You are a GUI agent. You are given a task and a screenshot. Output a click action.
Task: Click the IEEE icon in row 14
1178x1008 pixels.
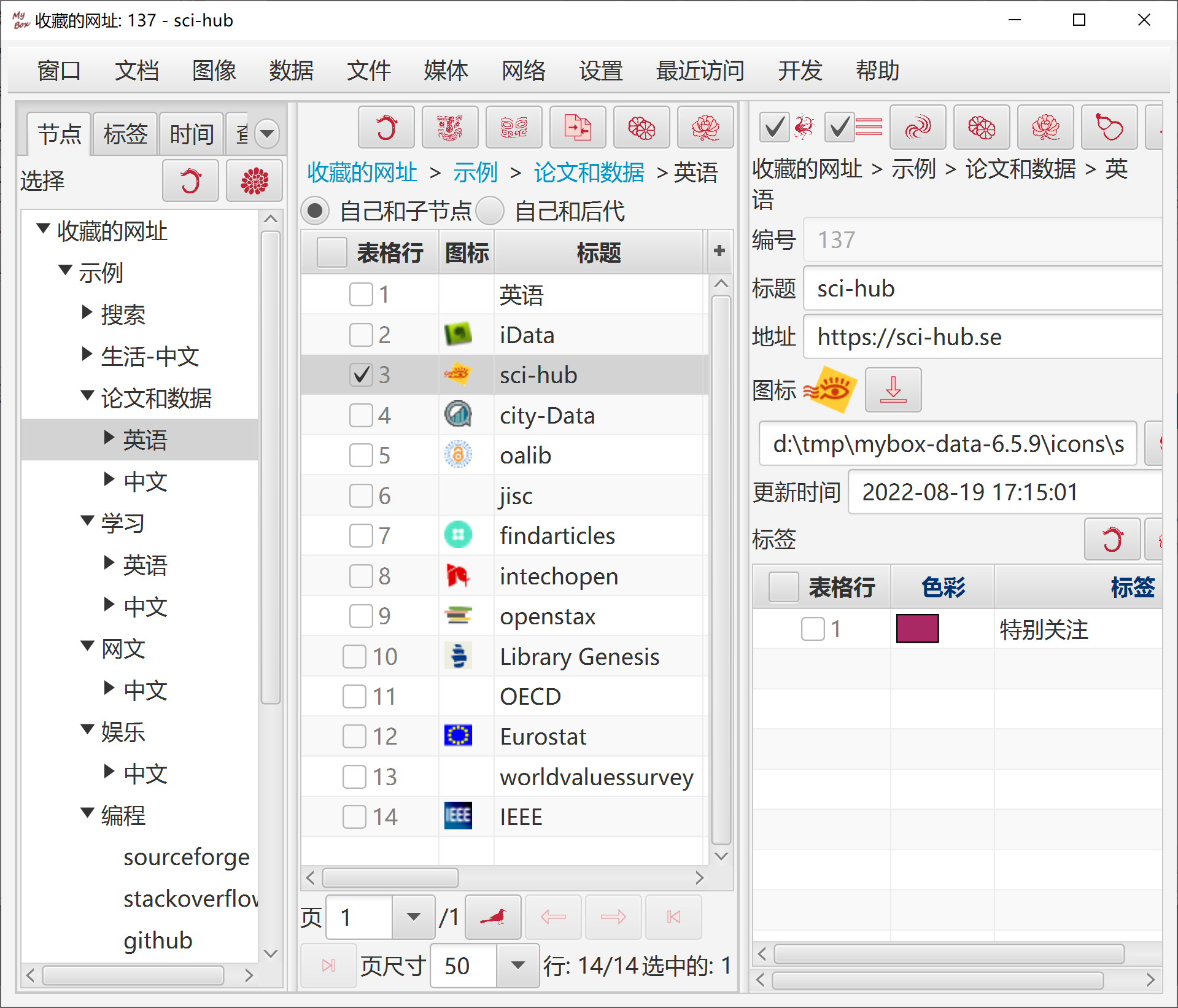click(458, 816)
